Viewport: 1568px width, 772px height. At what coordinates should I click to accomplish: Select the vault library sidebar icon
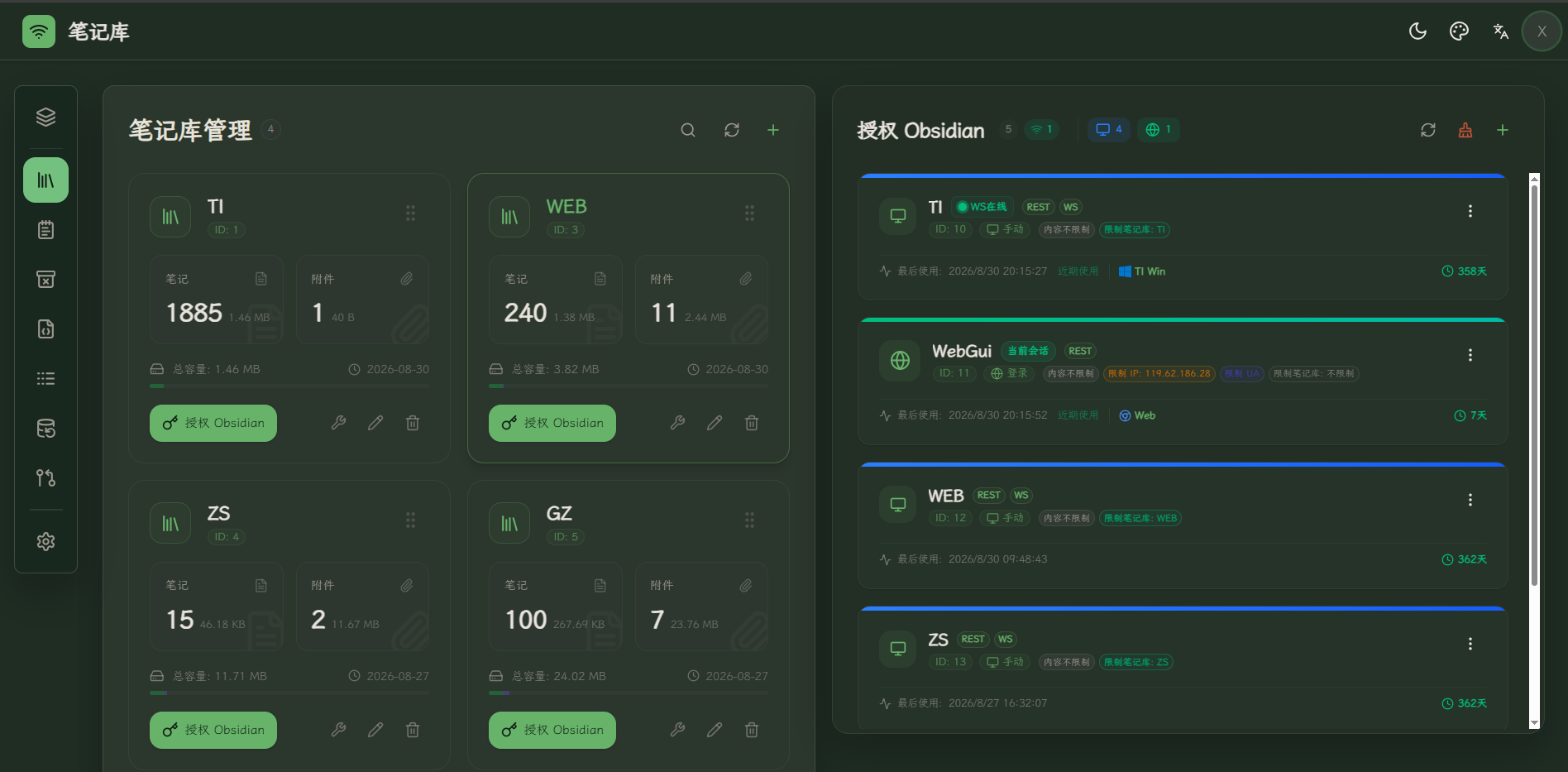pyautogui.click(x=45, y=180)
